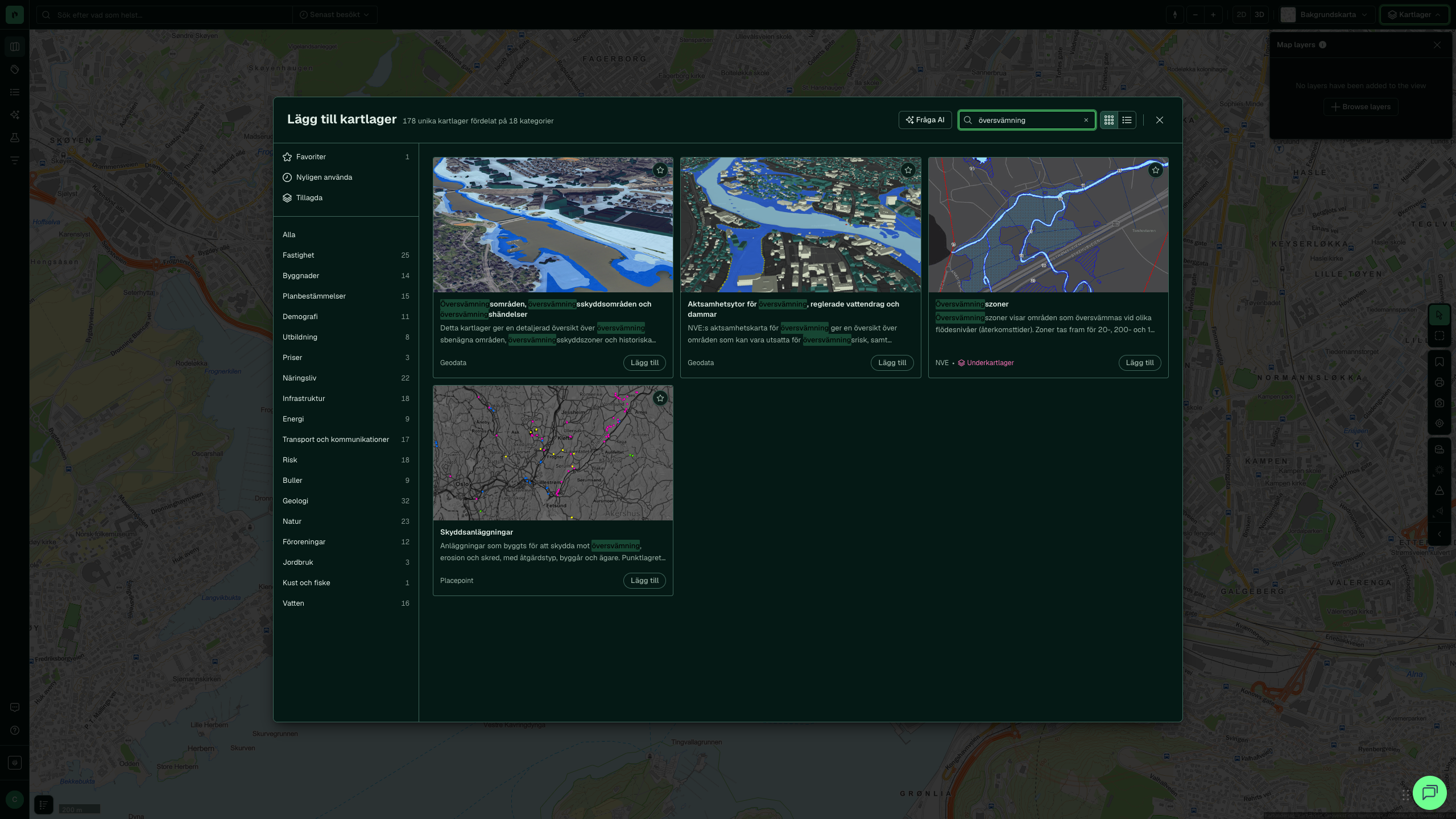Viewport: 1456px width, 819px height.
Task: Click the compass north icon in top bar
Action: click(x=1175, y=15)
